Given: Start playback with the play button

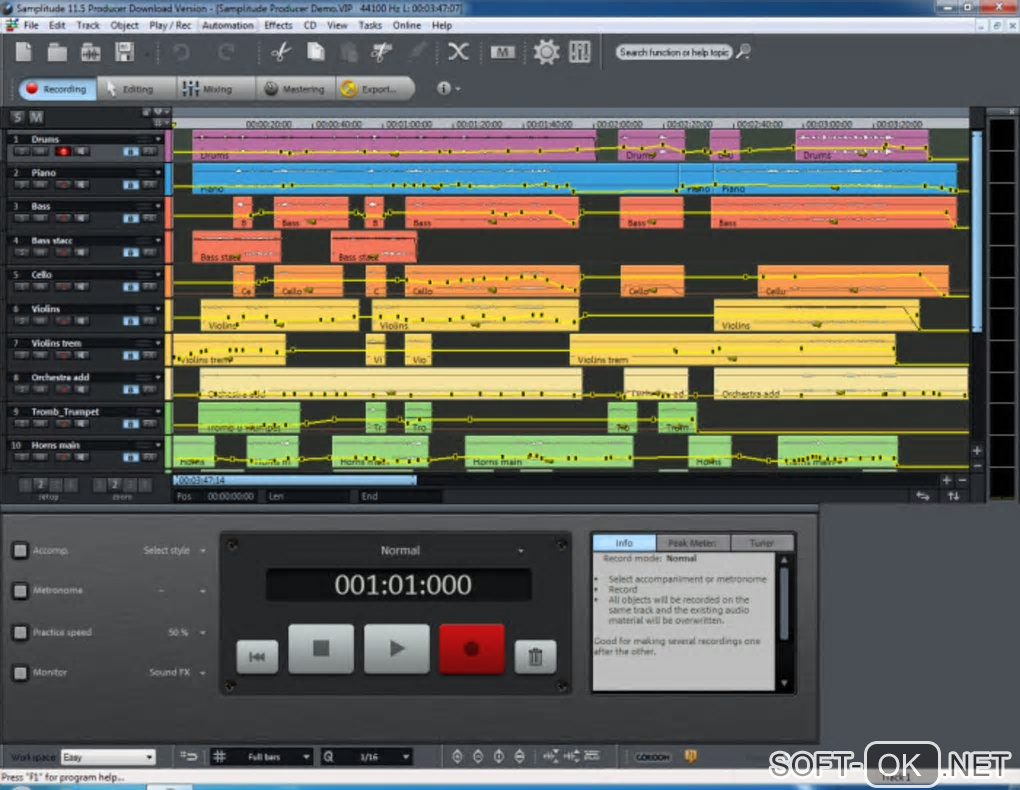Looking at the screenshot, I should click(397, 649).
